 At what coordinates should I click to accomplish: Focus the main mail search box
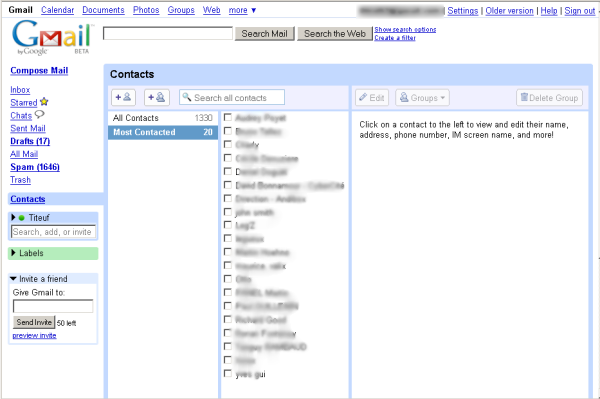[168, 33]
